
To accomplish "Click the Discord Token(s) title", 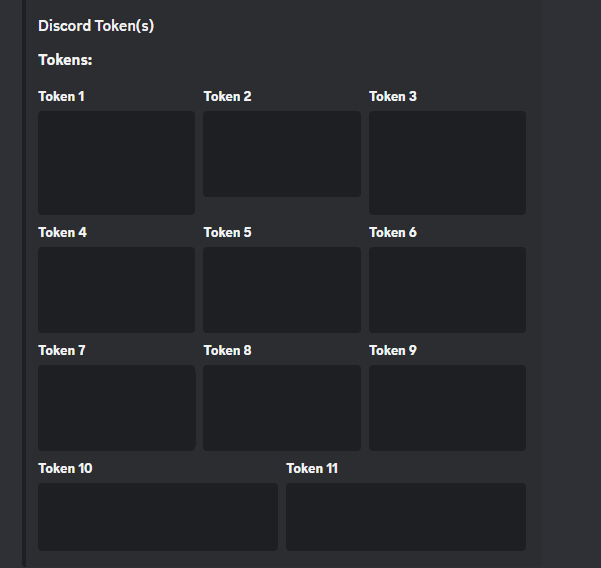I will coord(96,26).
